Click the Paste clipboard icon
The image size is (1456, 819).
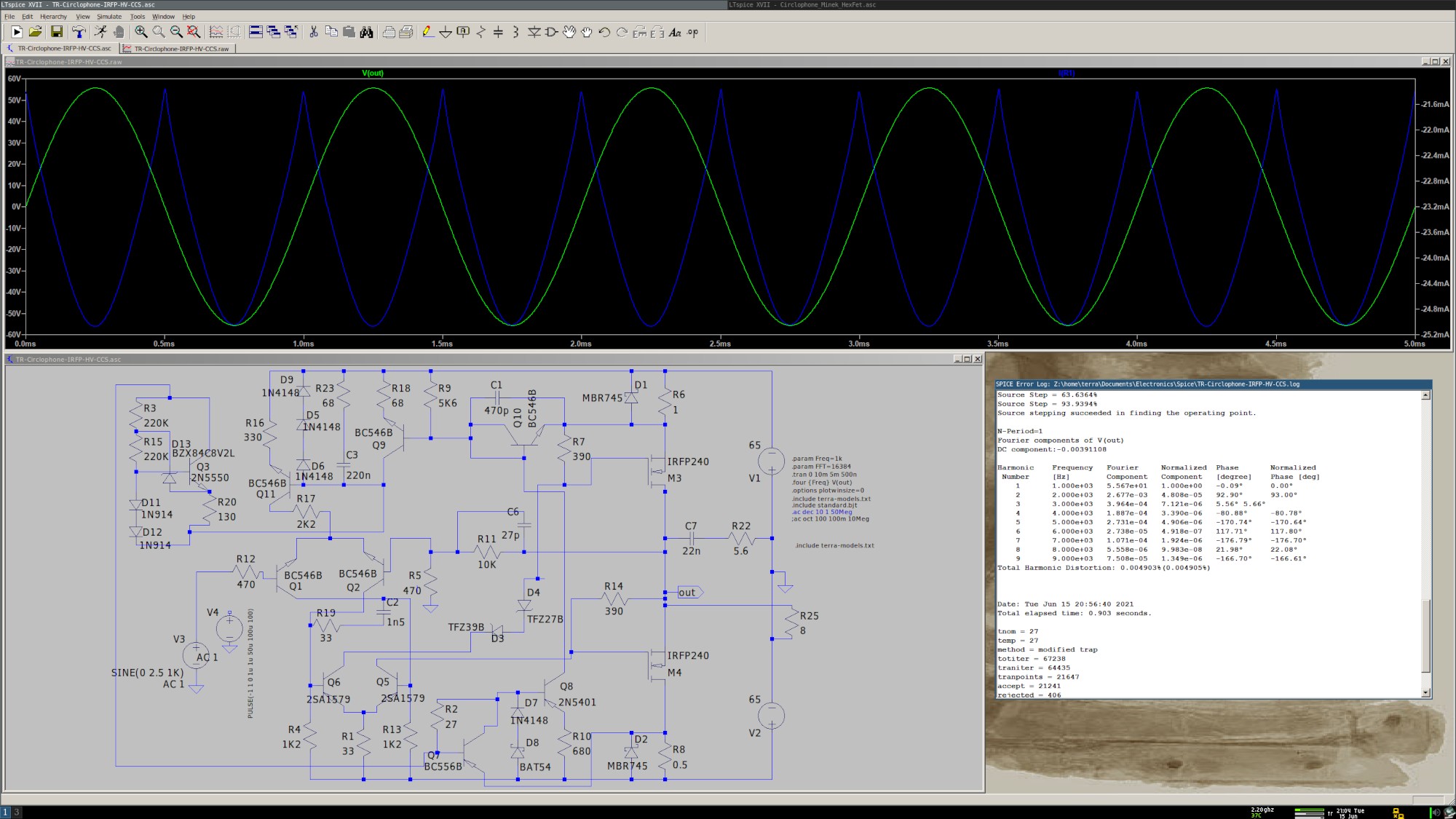pos(349,32)
